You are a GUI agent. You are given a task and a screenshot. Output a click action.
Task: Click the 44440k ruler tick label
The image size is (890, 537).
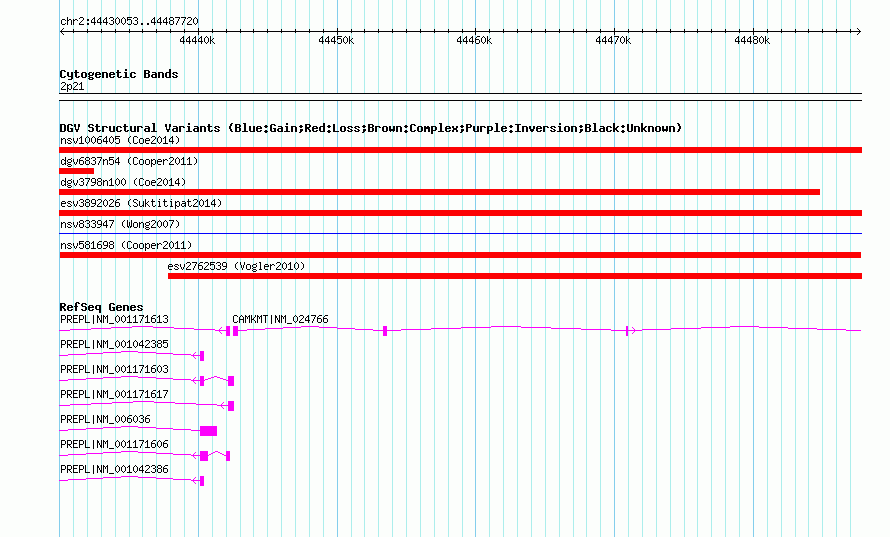pyautogui.click(x=197, y=40)
